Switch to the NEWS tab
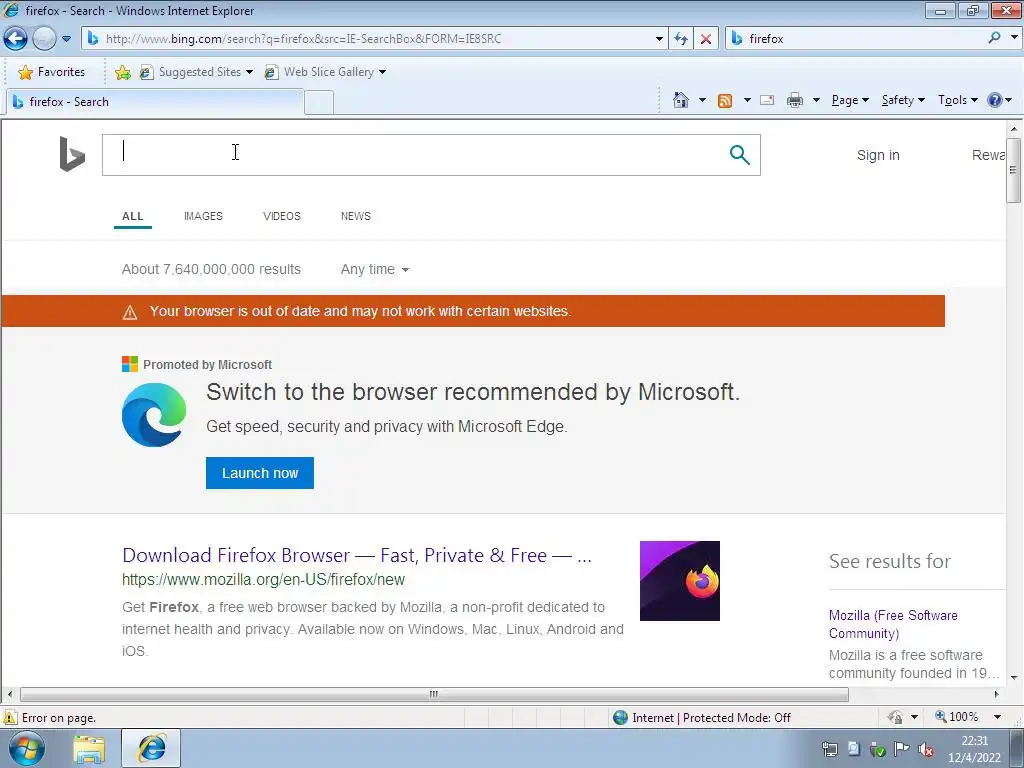 355,216
